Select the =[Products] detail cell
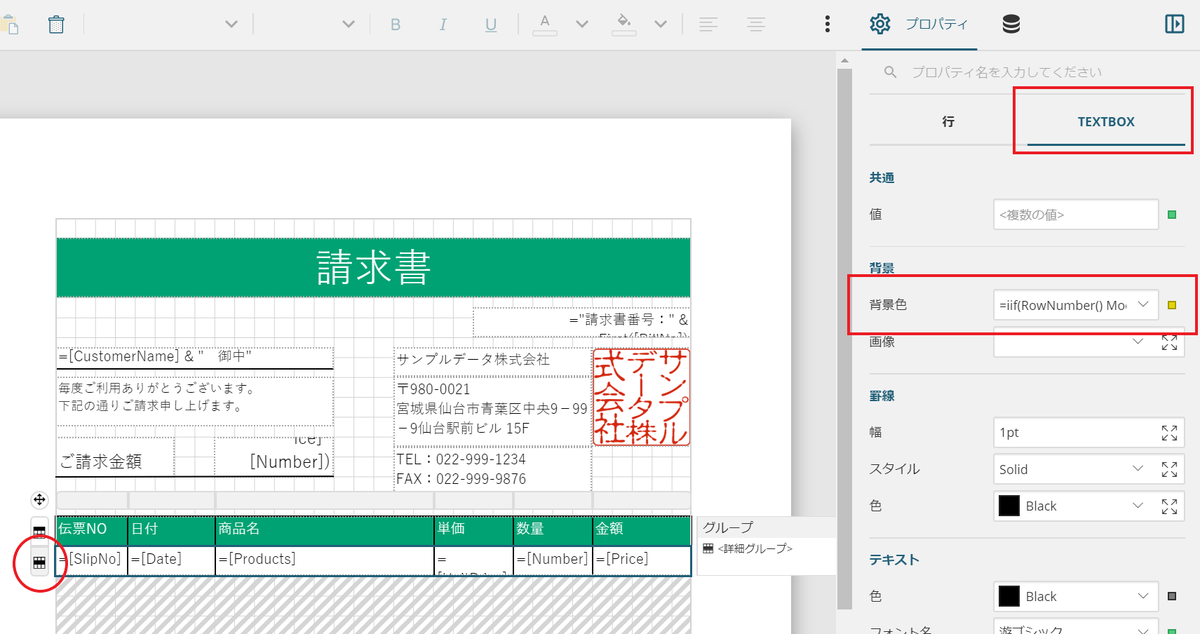The height and width of the screenshot is (634, 1200). [325, 560]
